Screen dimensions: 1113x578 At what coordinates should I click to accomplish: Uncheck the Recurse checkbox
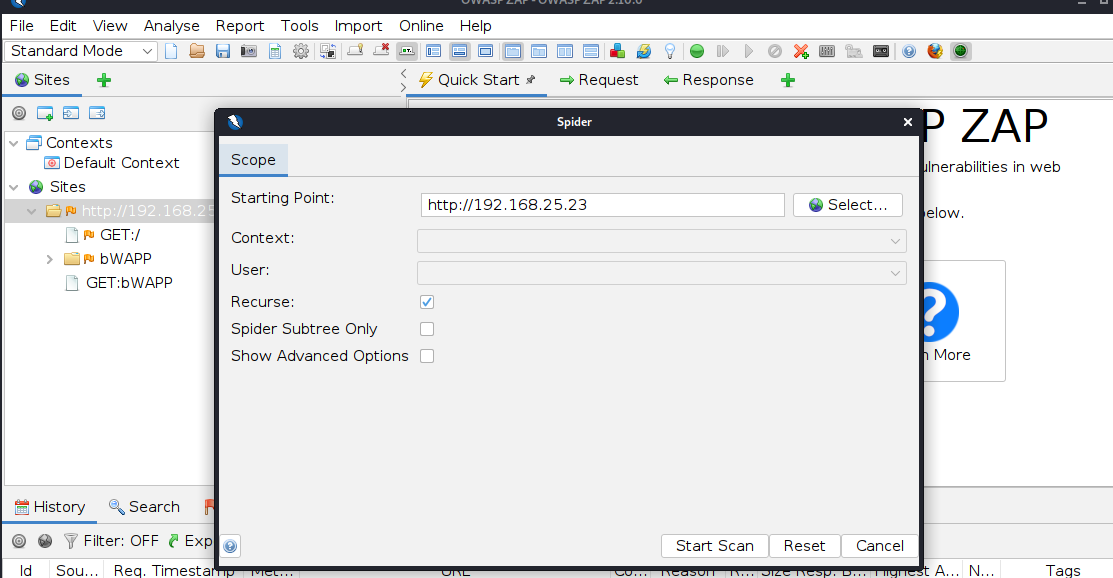(427, 302)
